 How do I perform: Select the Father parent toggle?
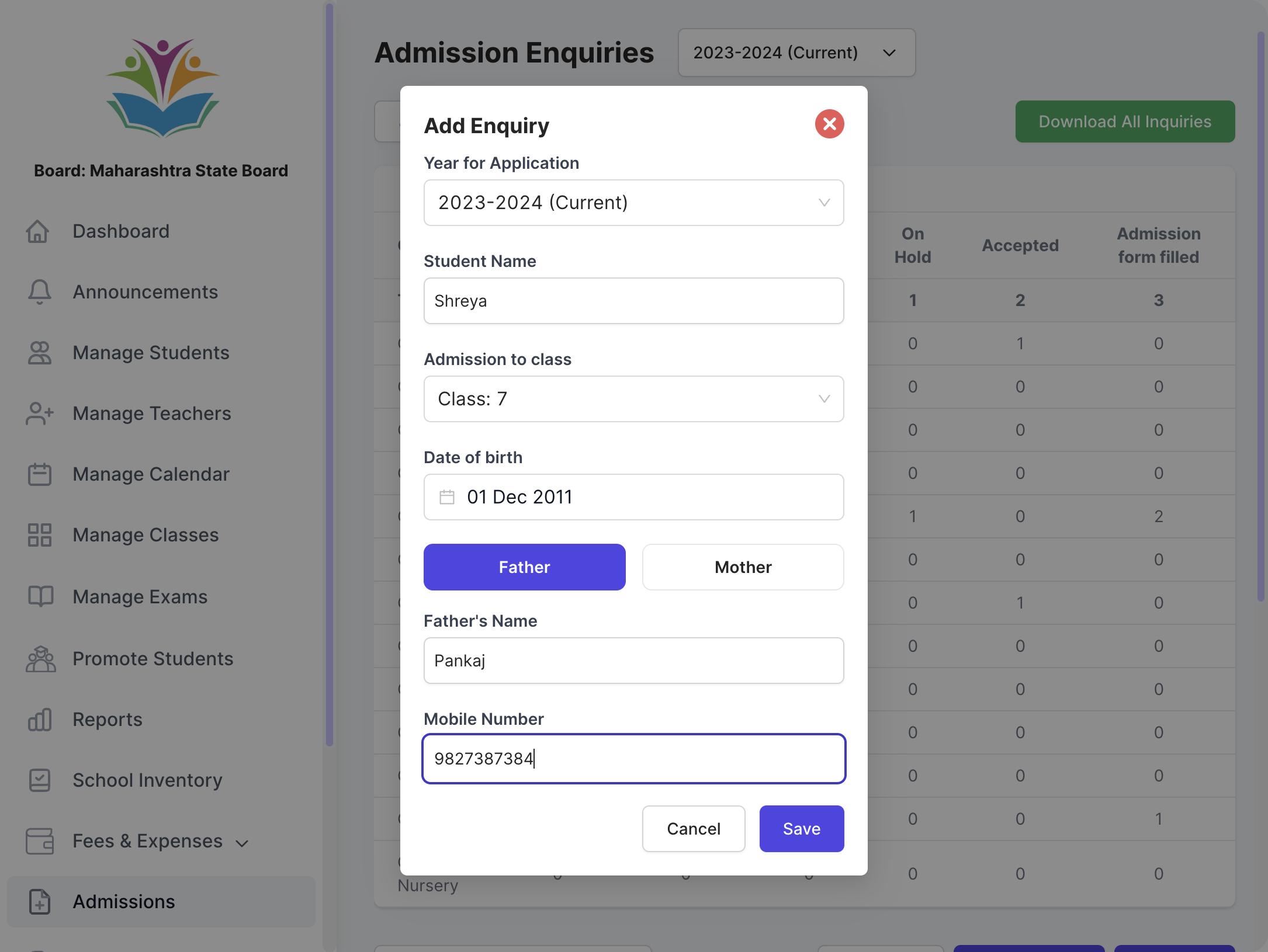point(525,567)
